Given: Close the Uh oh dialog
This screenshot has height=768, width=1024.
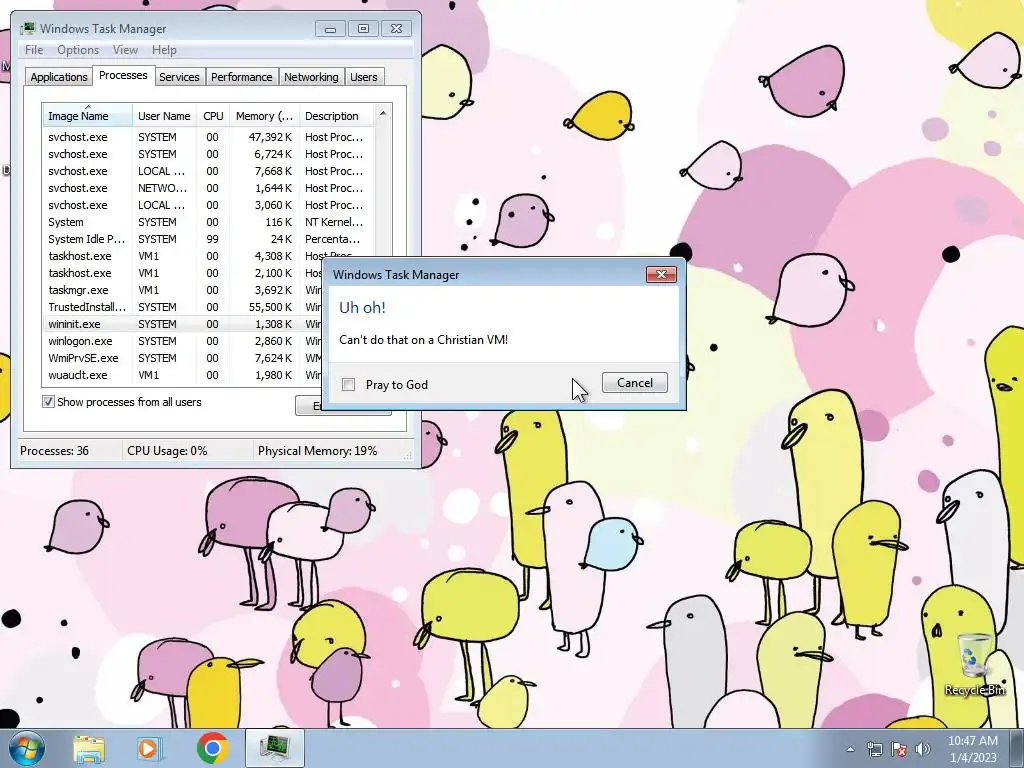Looking at the screenshot, I should [x=661, y=274].
